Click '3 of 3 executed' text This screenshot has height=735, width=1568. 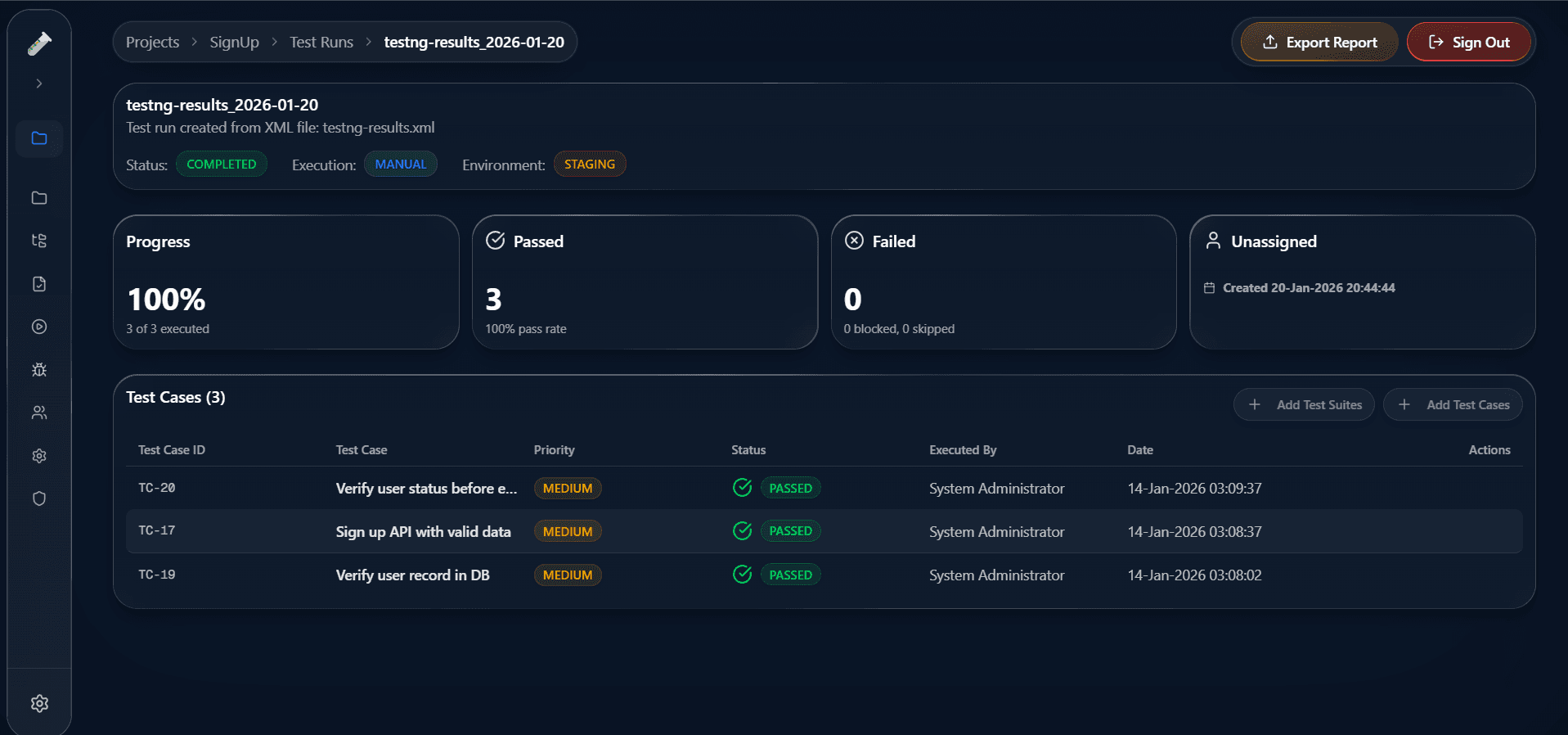point(168,329)
